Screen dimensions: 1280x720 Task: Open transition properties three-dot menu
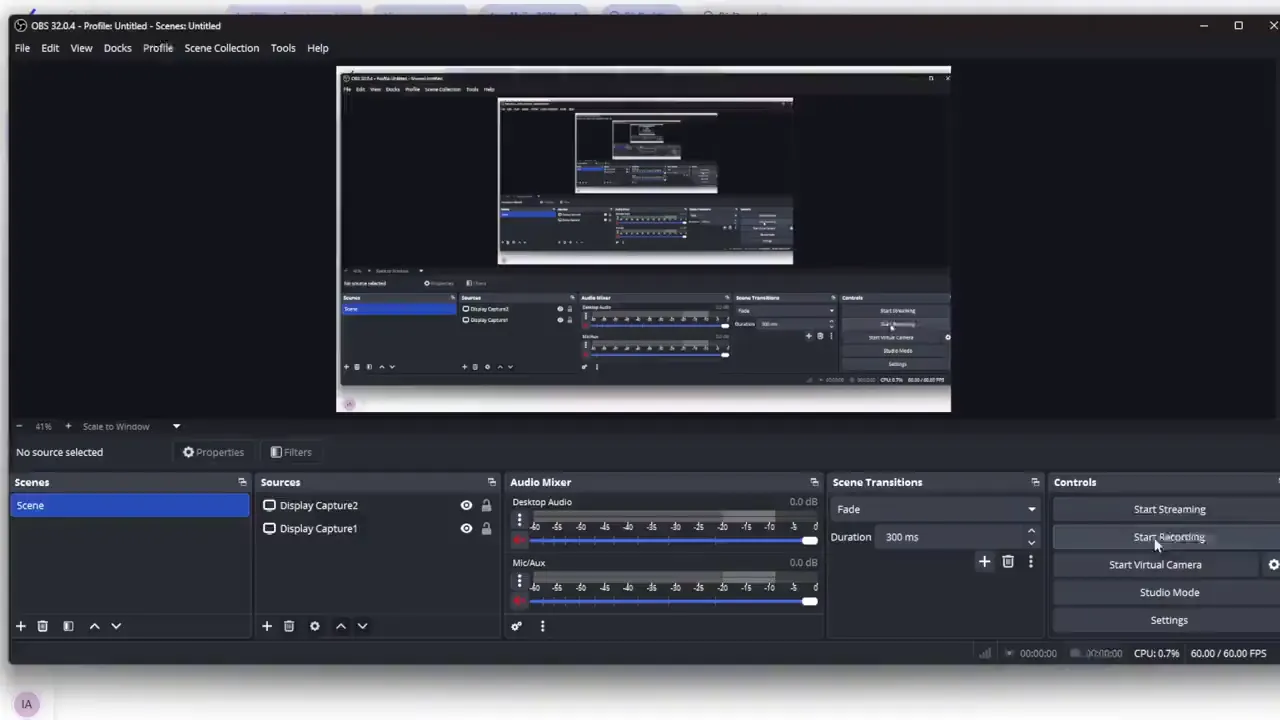coord(1031,562)
